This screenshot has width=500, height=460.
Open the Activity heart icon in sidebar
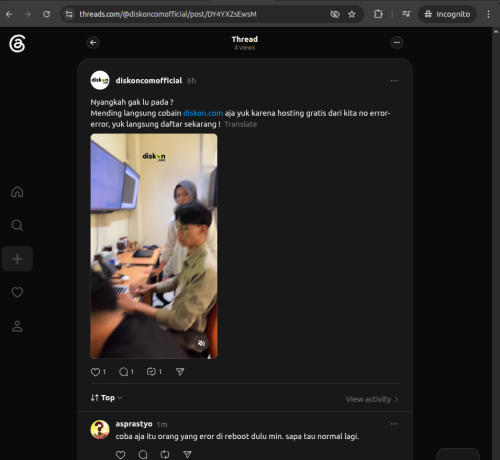[x=17, y=292]
